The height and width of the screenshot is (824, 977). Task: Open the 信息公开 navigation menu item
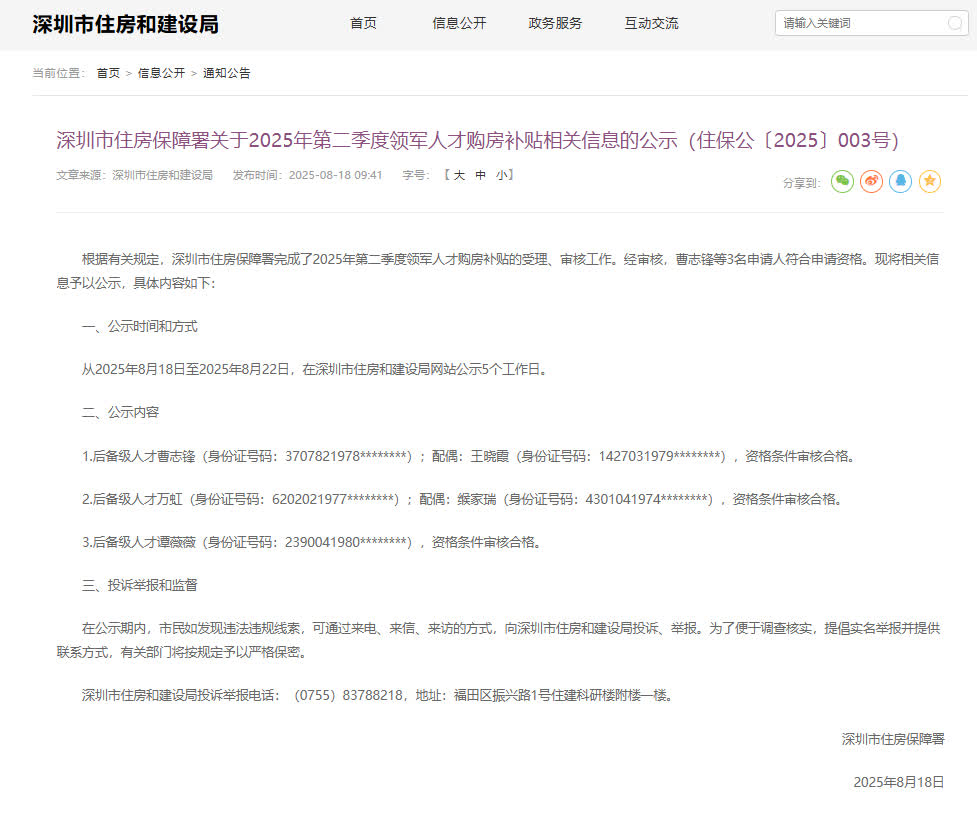(x=459, y=23)
